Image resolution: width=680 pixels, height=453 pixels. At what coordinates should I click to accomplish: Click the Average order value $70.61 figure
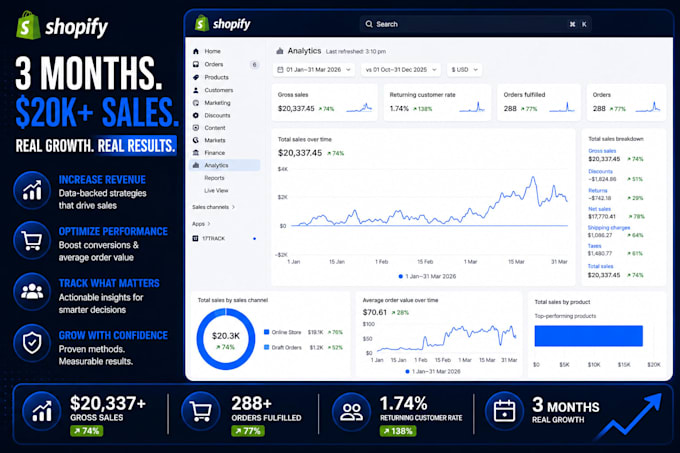click(375, 312)
